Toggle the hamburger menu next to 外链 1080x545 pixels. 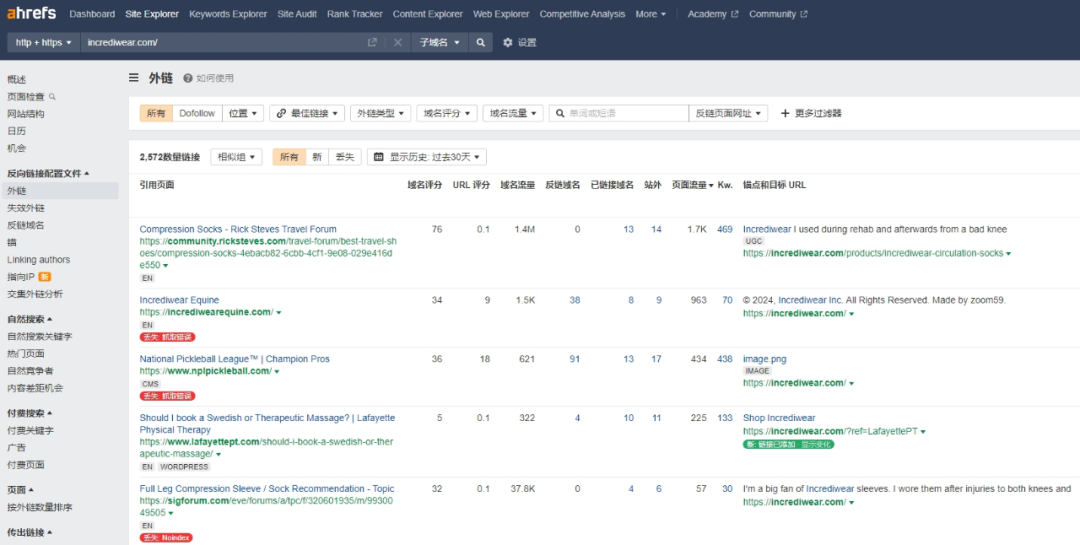134,78
